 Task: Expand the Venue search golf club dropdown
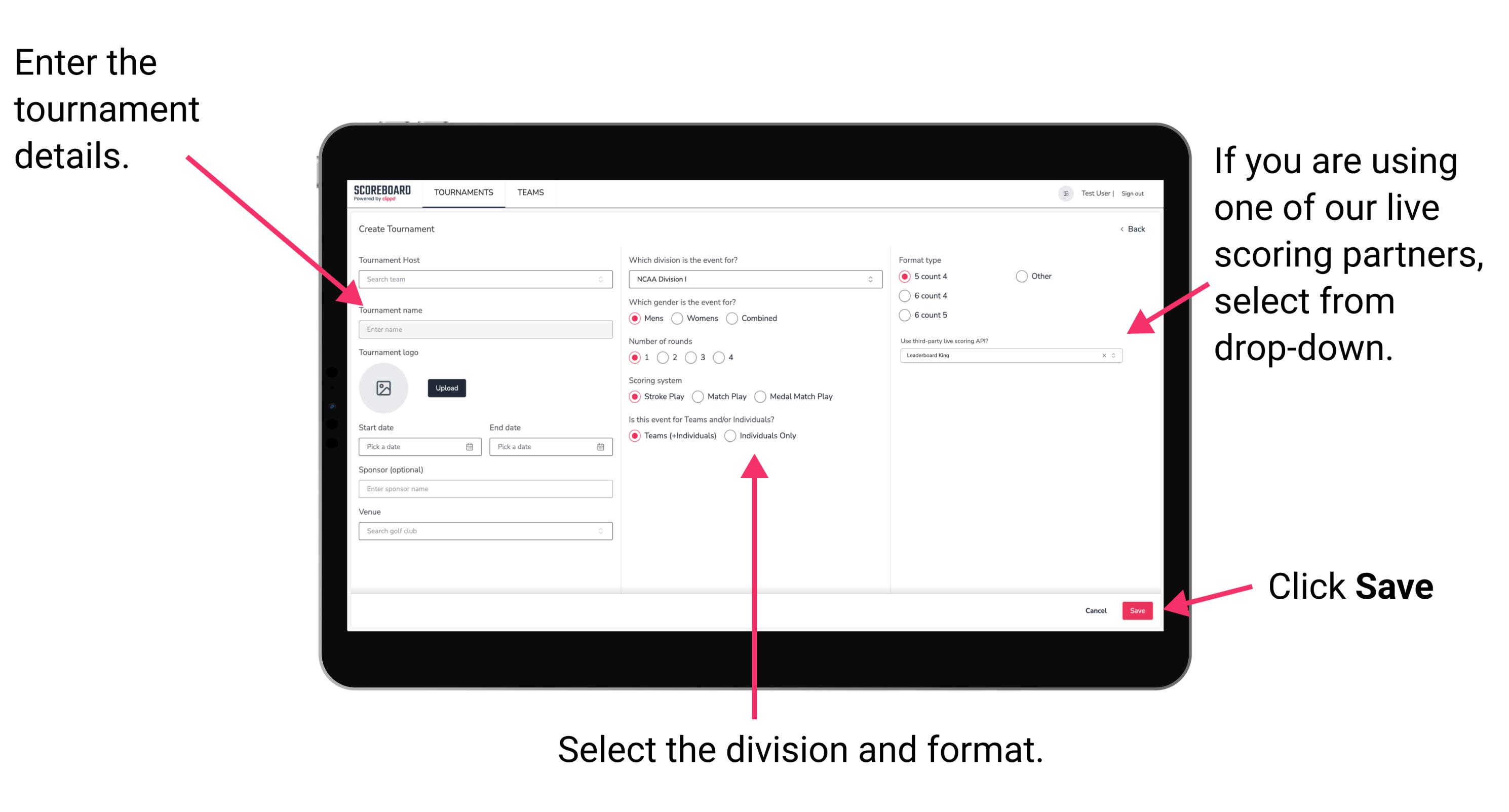(601, 531)
